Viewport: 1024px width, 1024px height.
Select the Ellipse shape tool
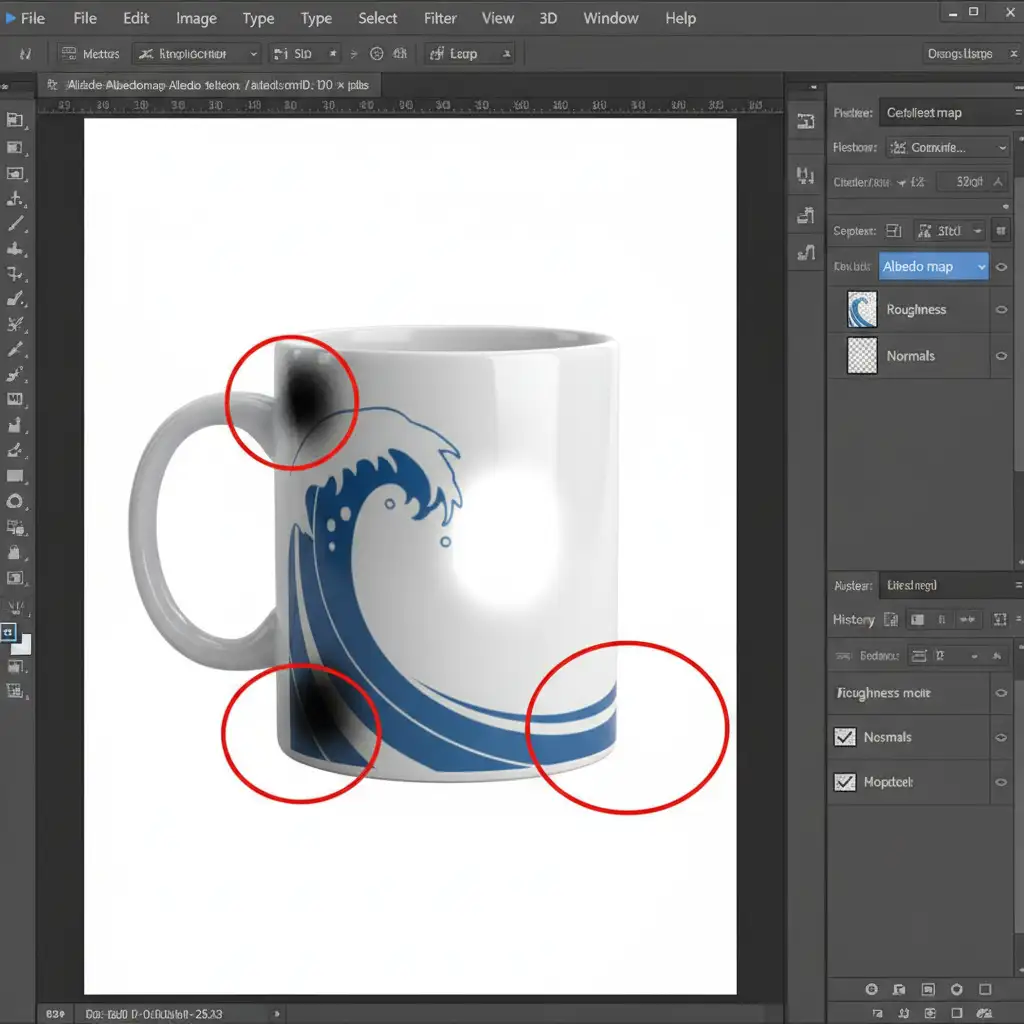[x=15, y=502]
